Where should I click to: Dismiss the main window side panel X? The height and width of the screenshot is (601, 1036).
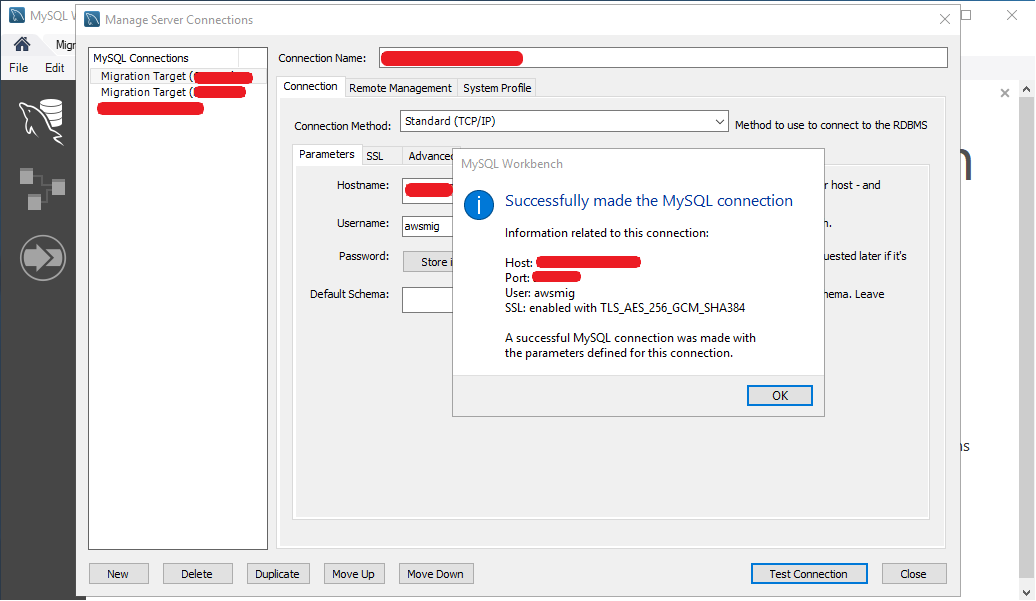point(1005,93)
